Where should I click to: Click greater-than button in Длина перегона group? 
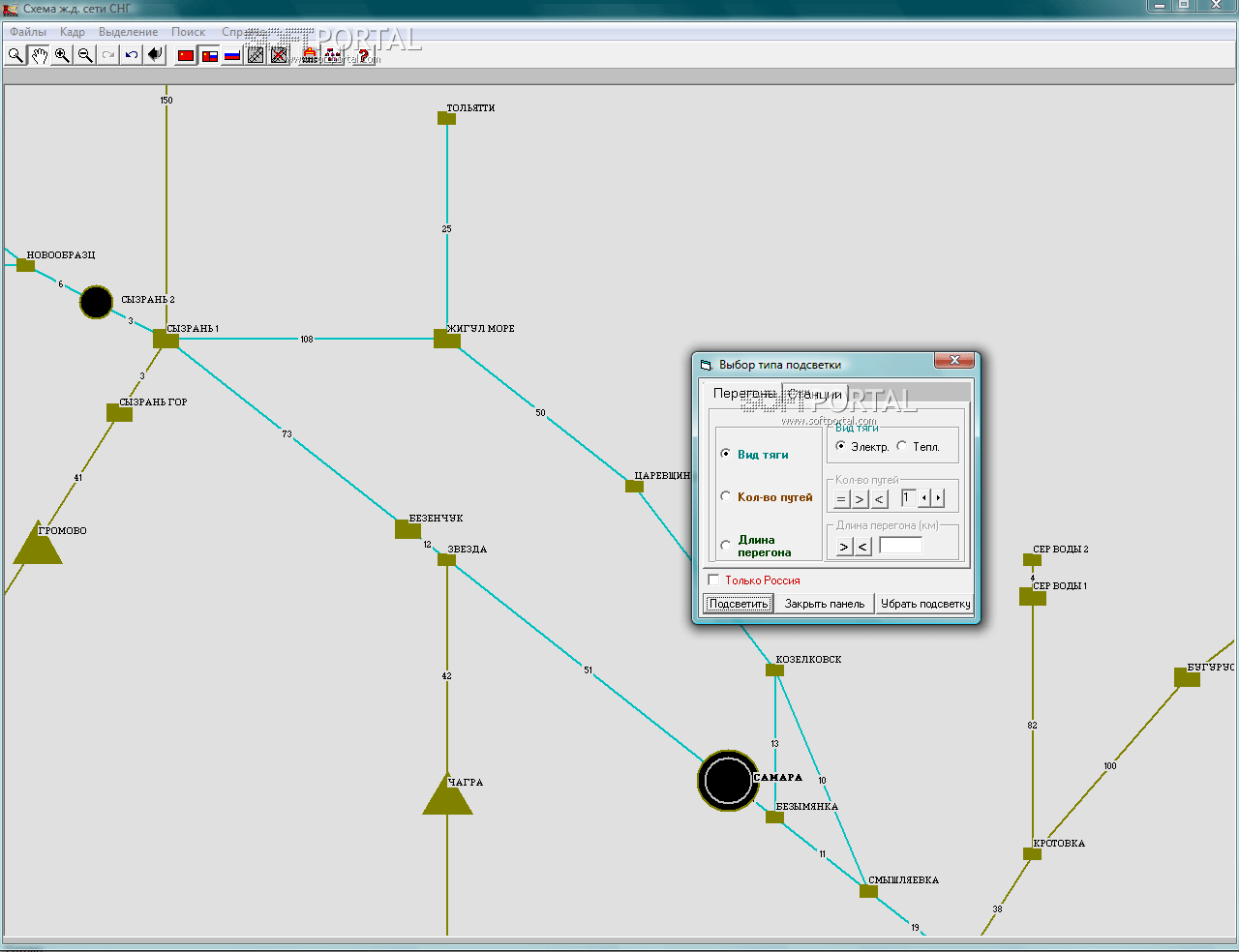[x=844, y=547]
